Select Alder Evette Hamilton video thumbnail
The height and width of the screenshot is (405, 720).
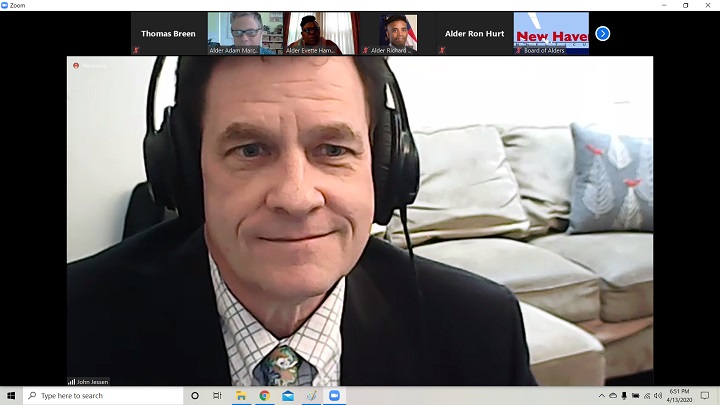tap(321, 34)
